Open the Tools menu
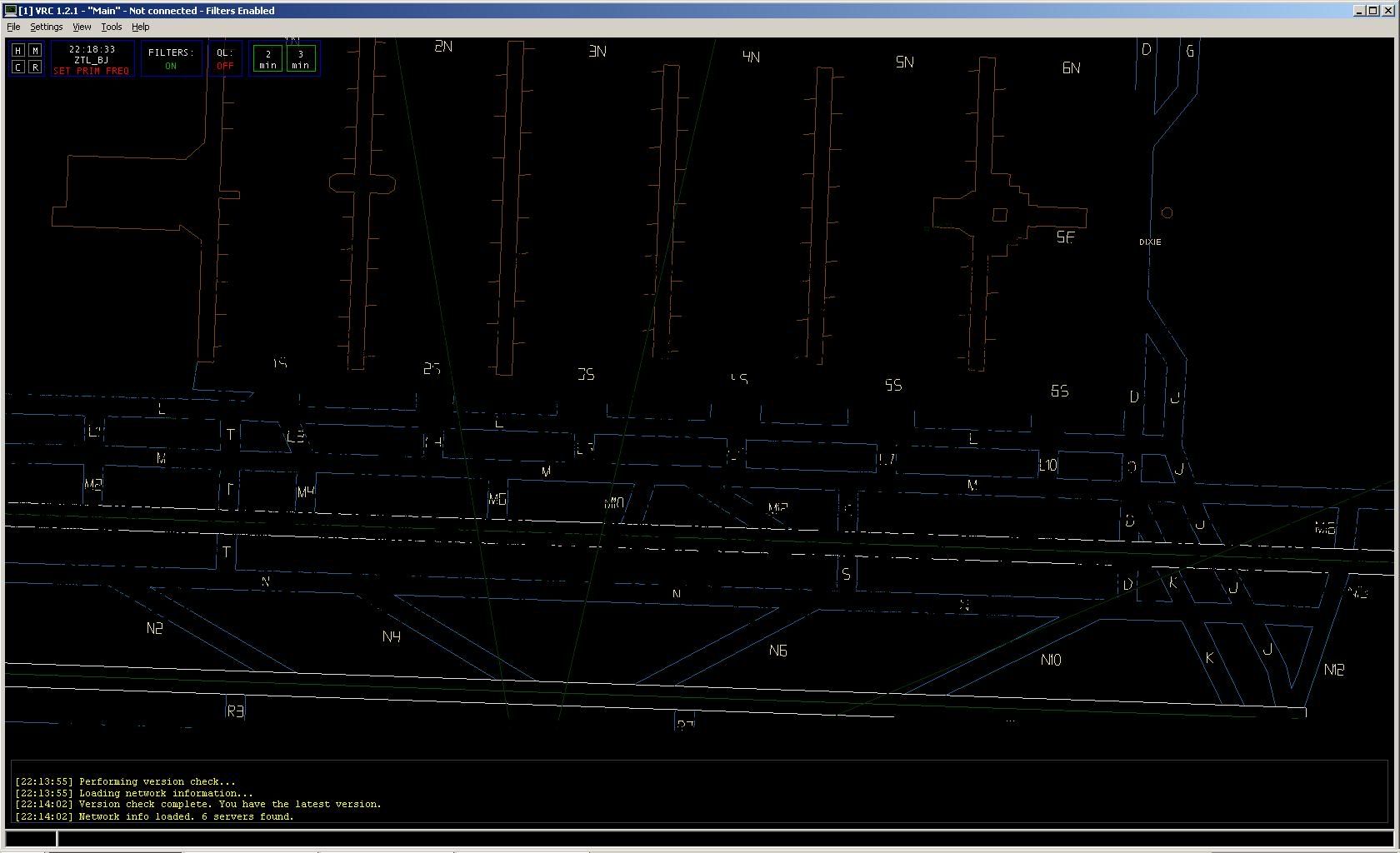 (112, 27)
